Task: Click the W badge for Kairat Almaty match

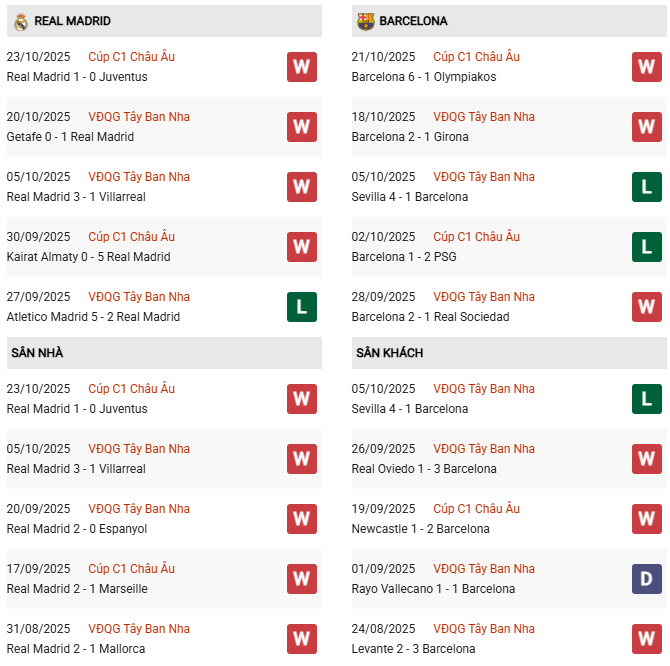Action: (302, 247)
